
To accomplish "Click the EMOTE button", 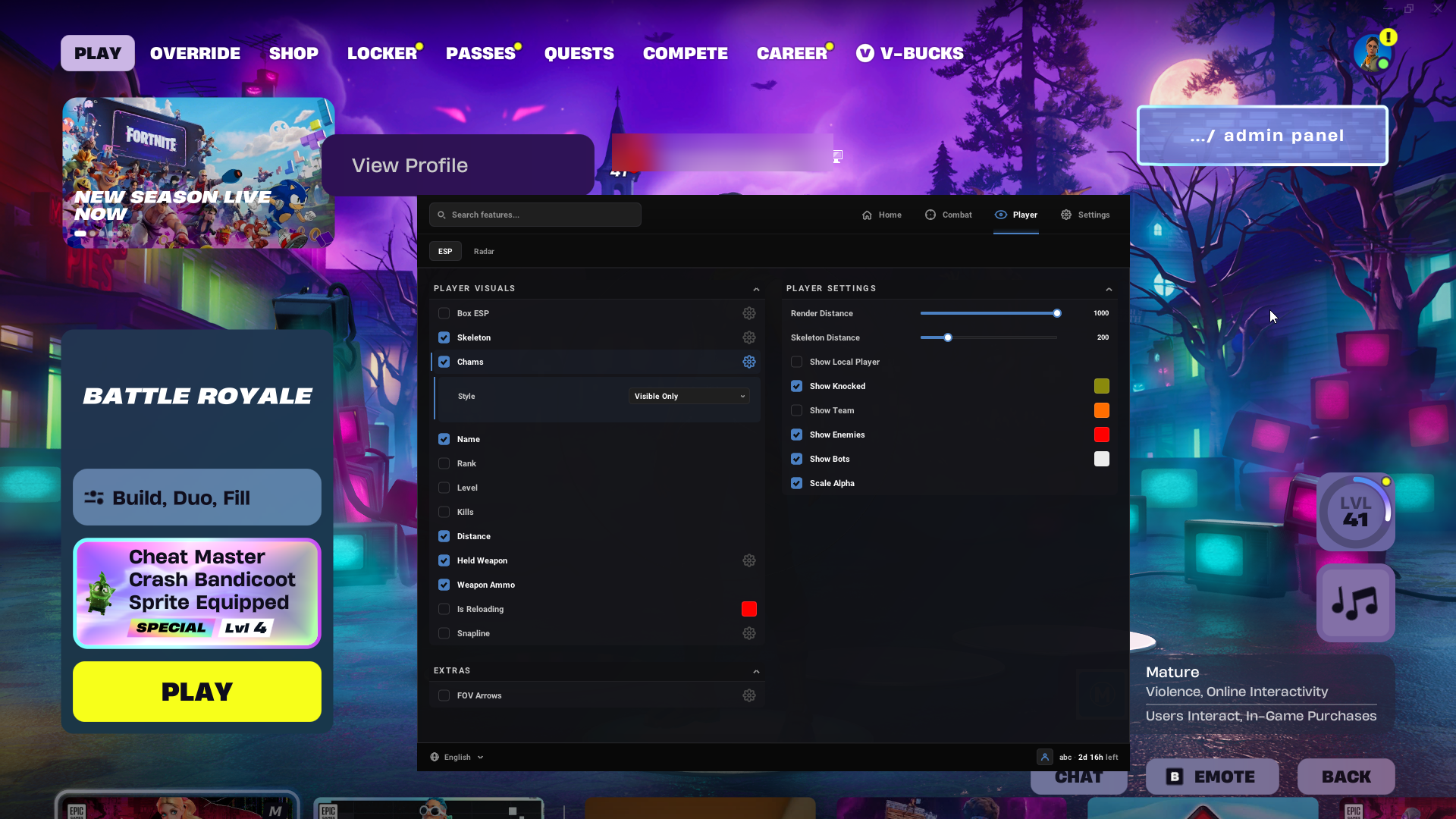I will coord(1212,777).
